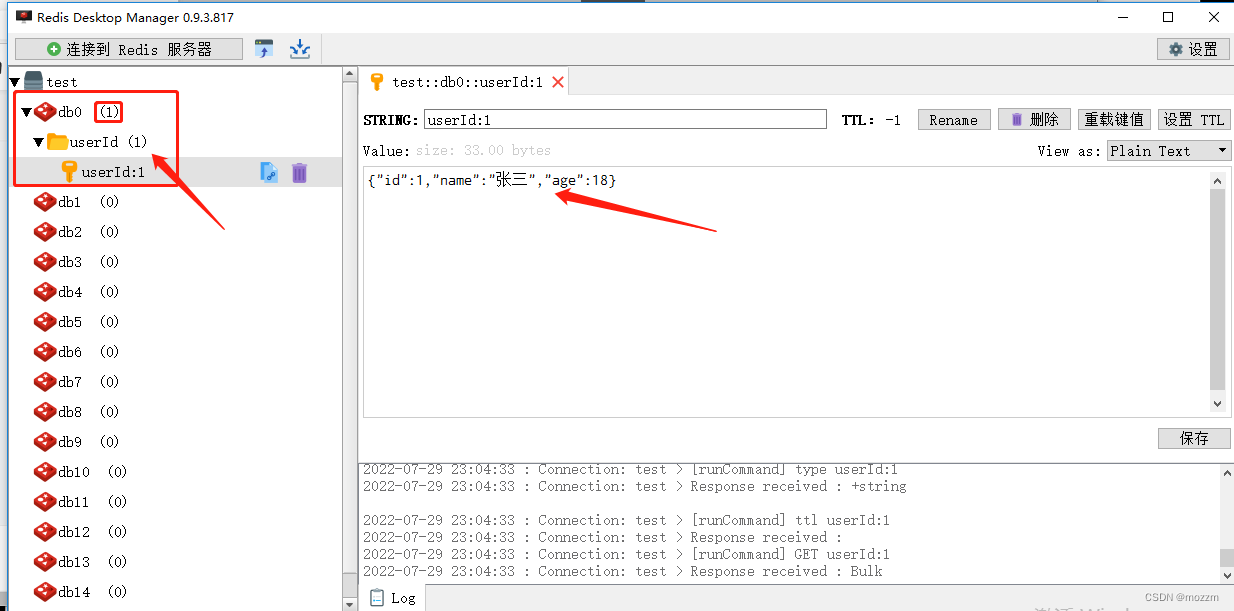Close the test::db0::userId:1 tab
This screenshot has width=1234, height=611.
(558, 82)
